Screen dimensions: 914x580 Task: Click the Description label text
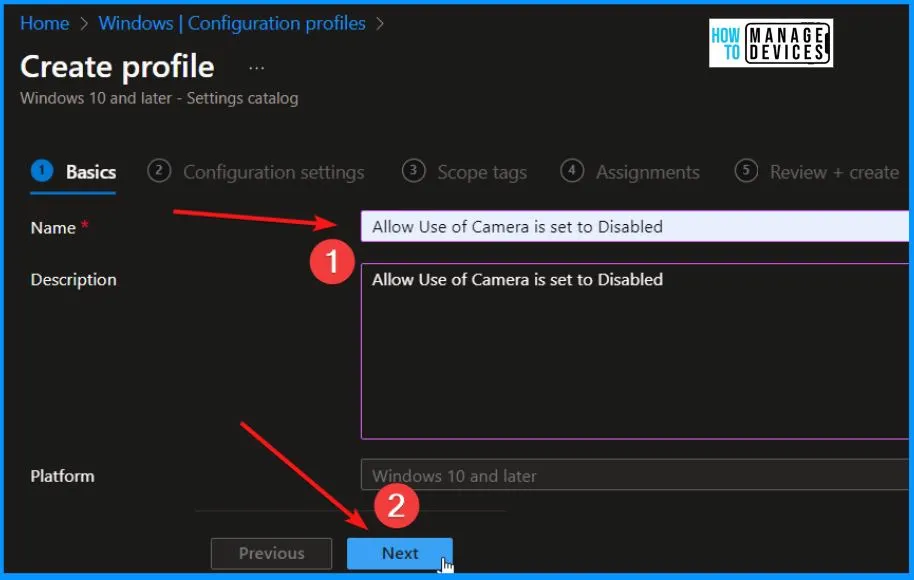coord(73,280)
